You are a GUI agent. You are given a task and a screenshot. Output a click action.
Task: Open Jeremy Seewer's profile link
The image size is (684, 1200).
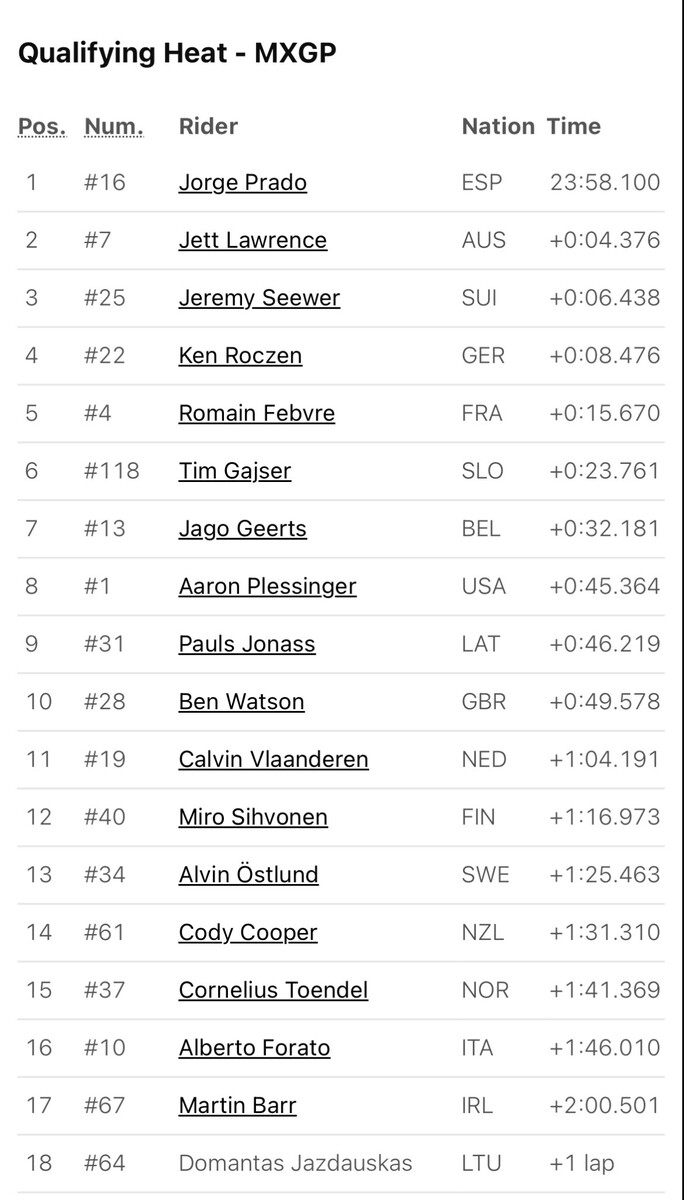[259, 298]
